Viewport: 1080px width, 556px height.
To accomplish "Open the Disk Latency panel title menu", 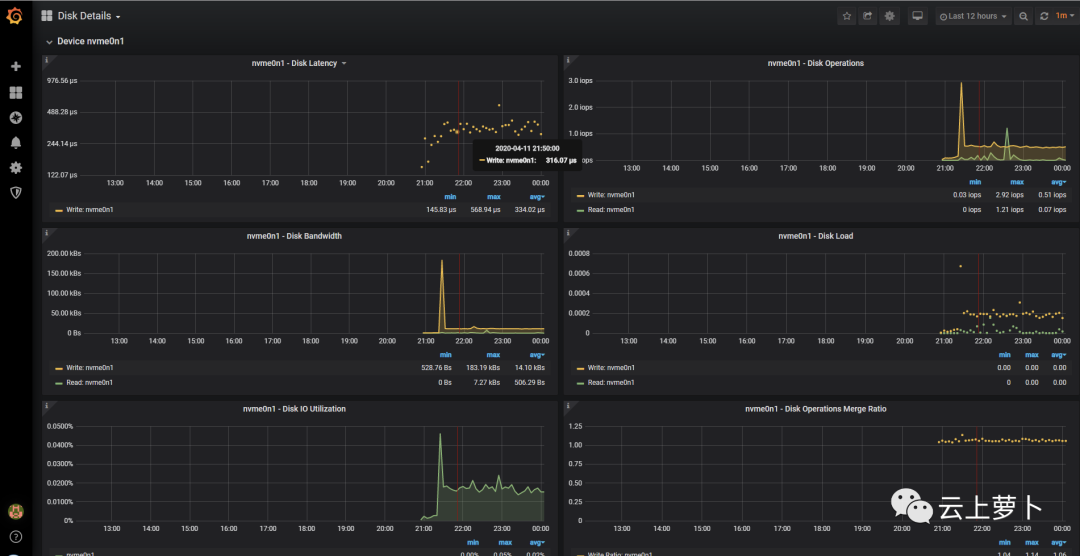I will 299,63.
